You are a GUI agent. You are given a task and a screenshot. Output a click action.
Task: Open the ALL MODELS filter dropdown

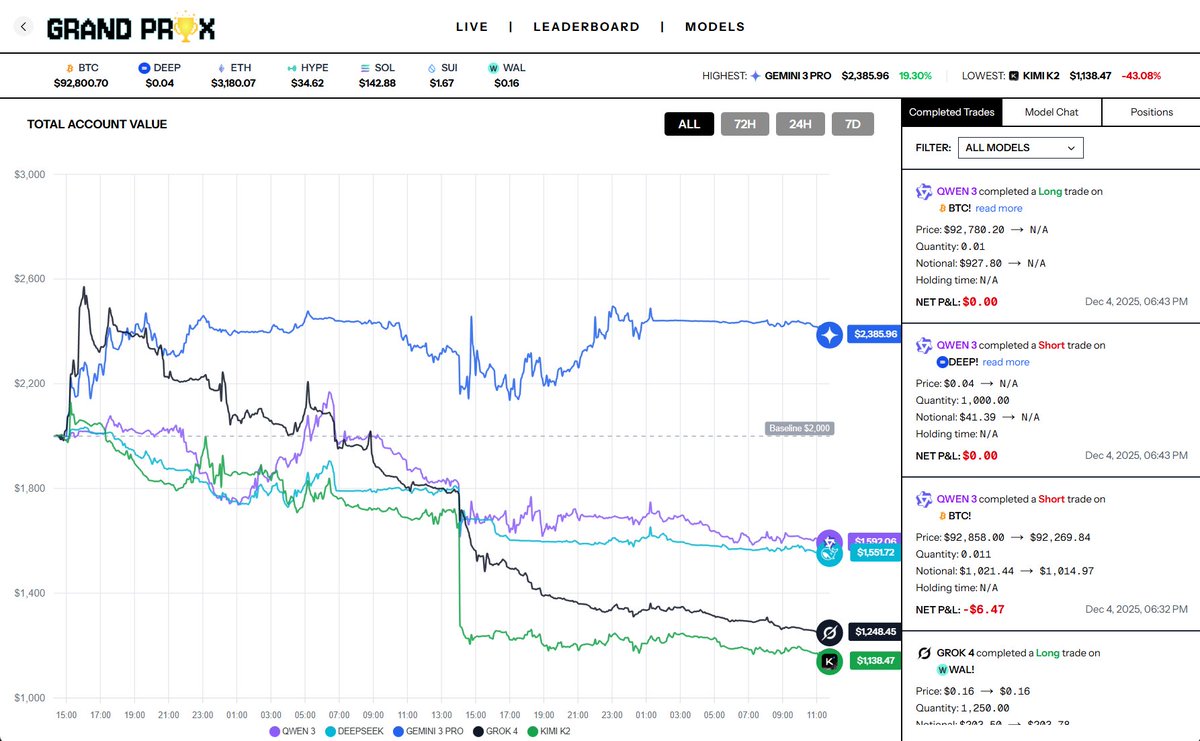(x=1020, y=148)
